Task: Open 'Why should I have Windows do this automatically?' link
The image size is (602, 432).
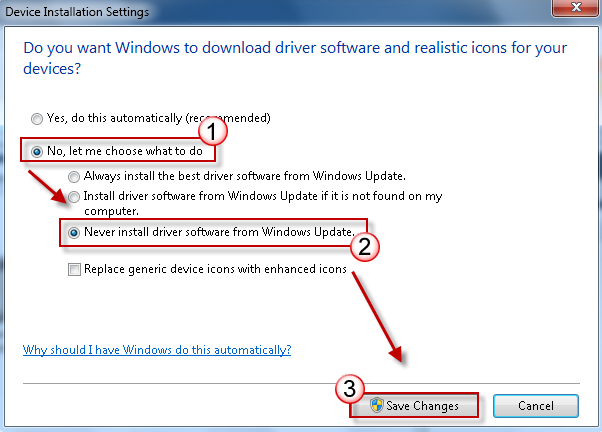Action: click(x=157, y=350)
